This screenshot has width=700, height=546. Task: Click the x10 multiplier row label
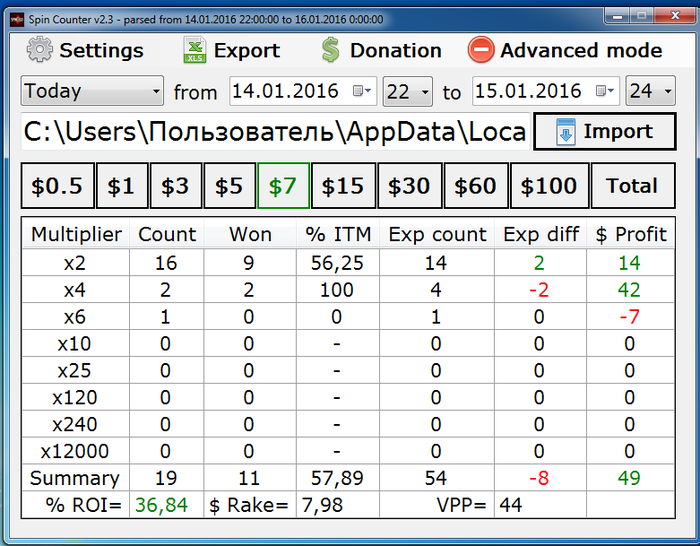point(75,344)
